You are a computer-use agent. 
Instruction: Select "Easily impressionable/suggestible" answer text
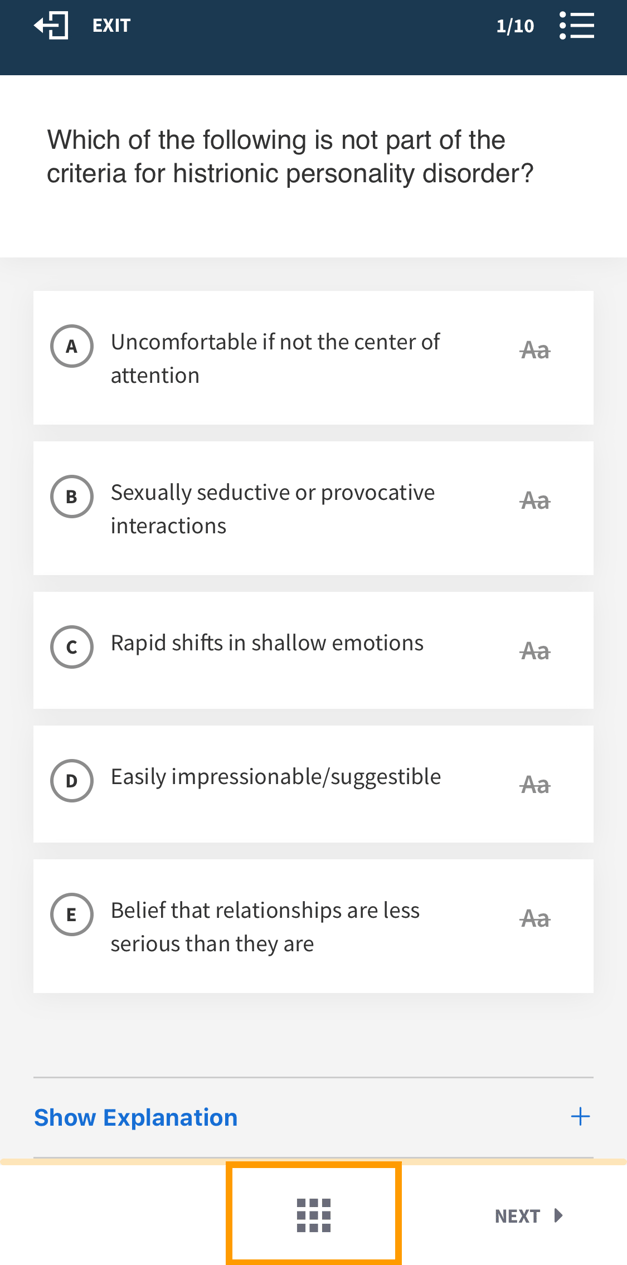click(x=275, y=777)
